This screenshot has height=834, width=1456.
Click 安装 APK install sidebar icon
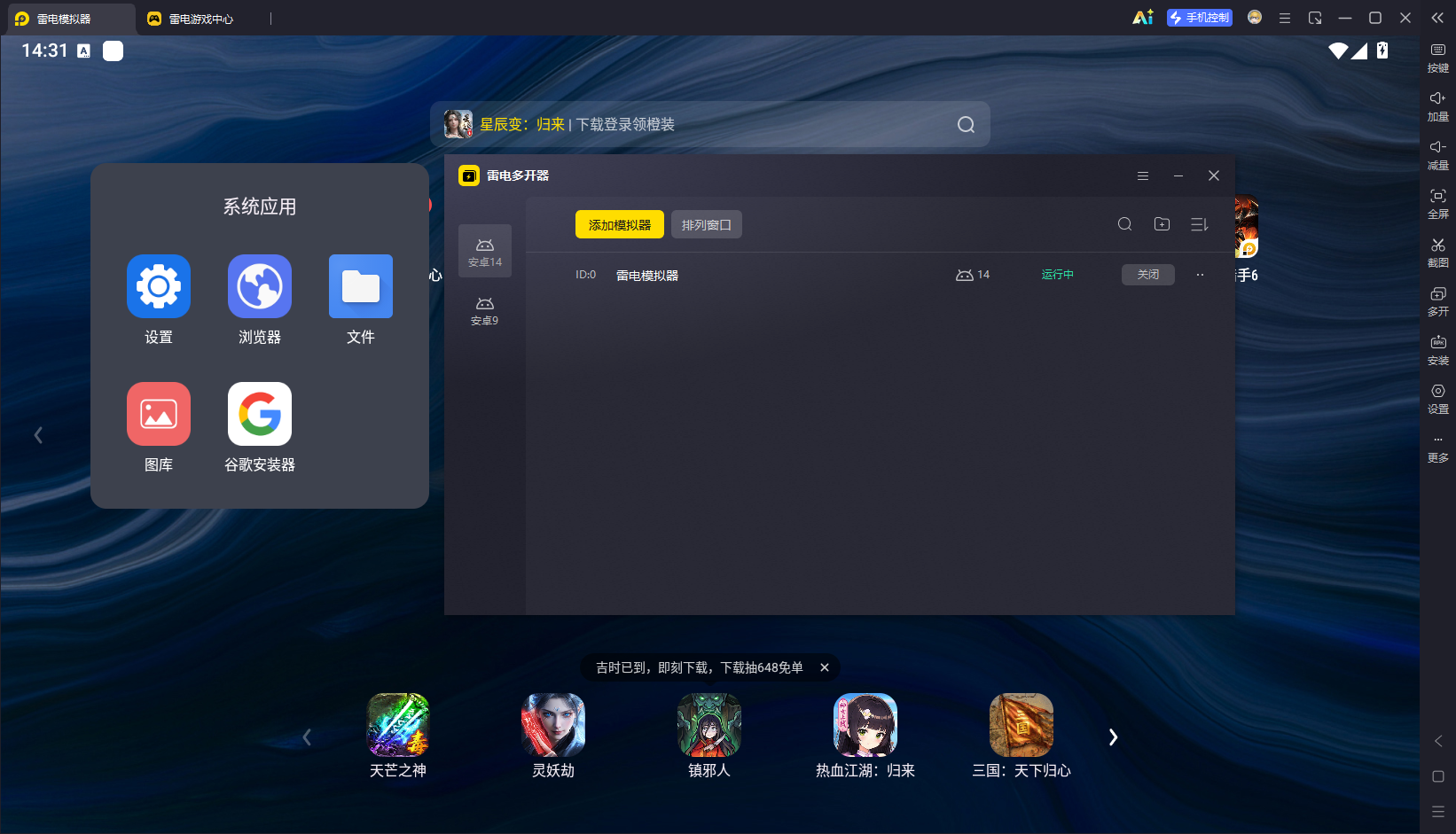[x=1438, y=350]
